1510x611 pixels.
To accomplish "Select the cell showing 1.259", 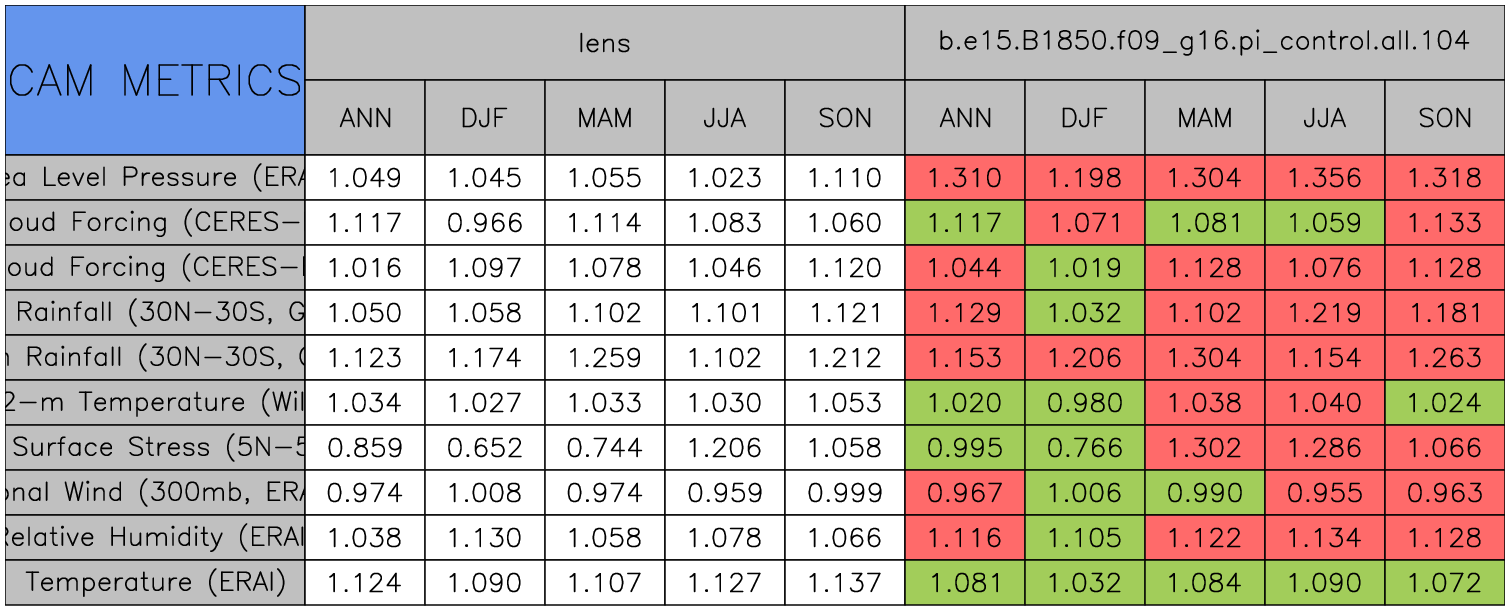I will (605, 357).
